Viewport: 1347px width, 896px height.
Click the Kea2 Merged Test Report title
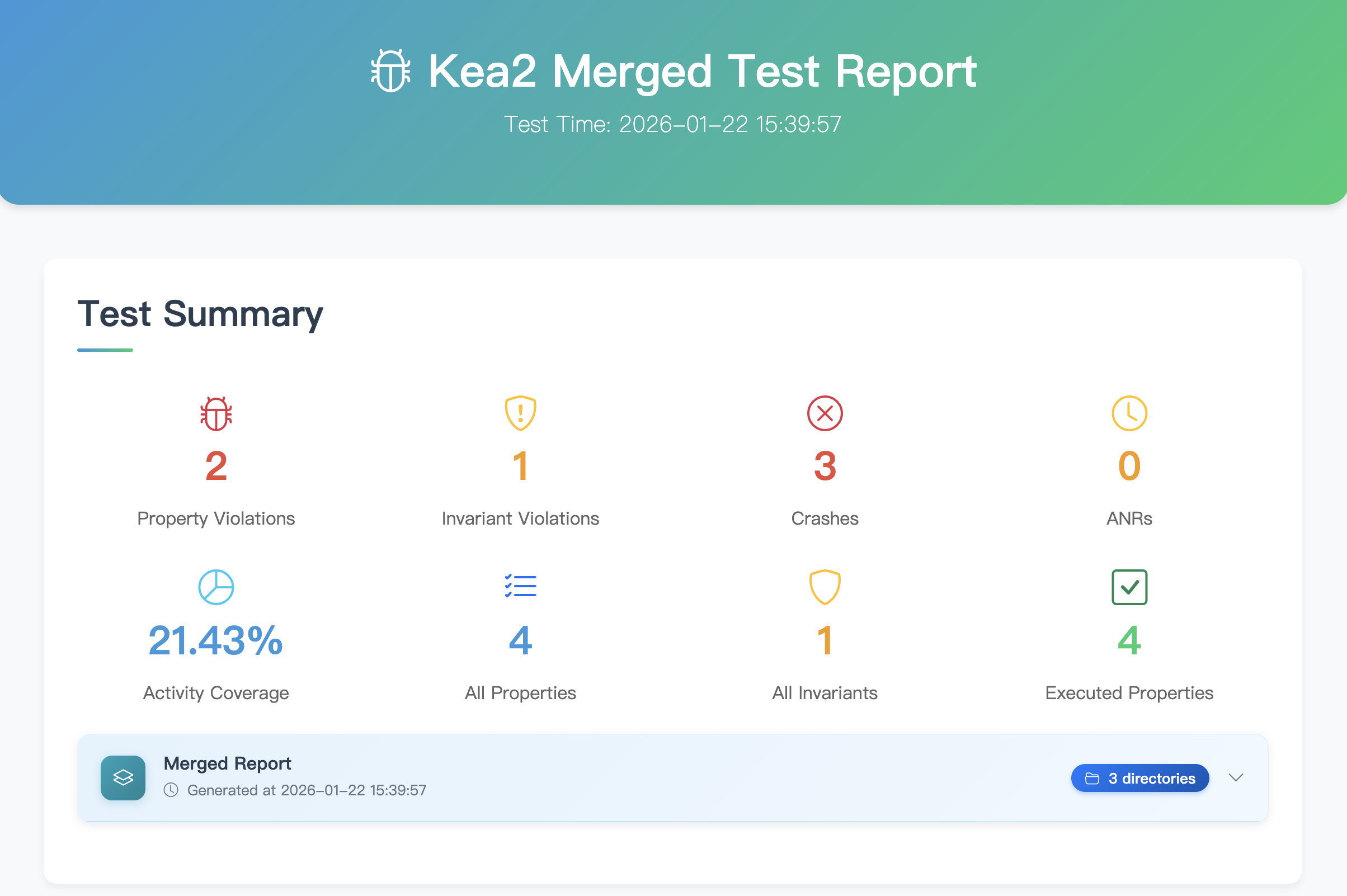tap(702, 72)
